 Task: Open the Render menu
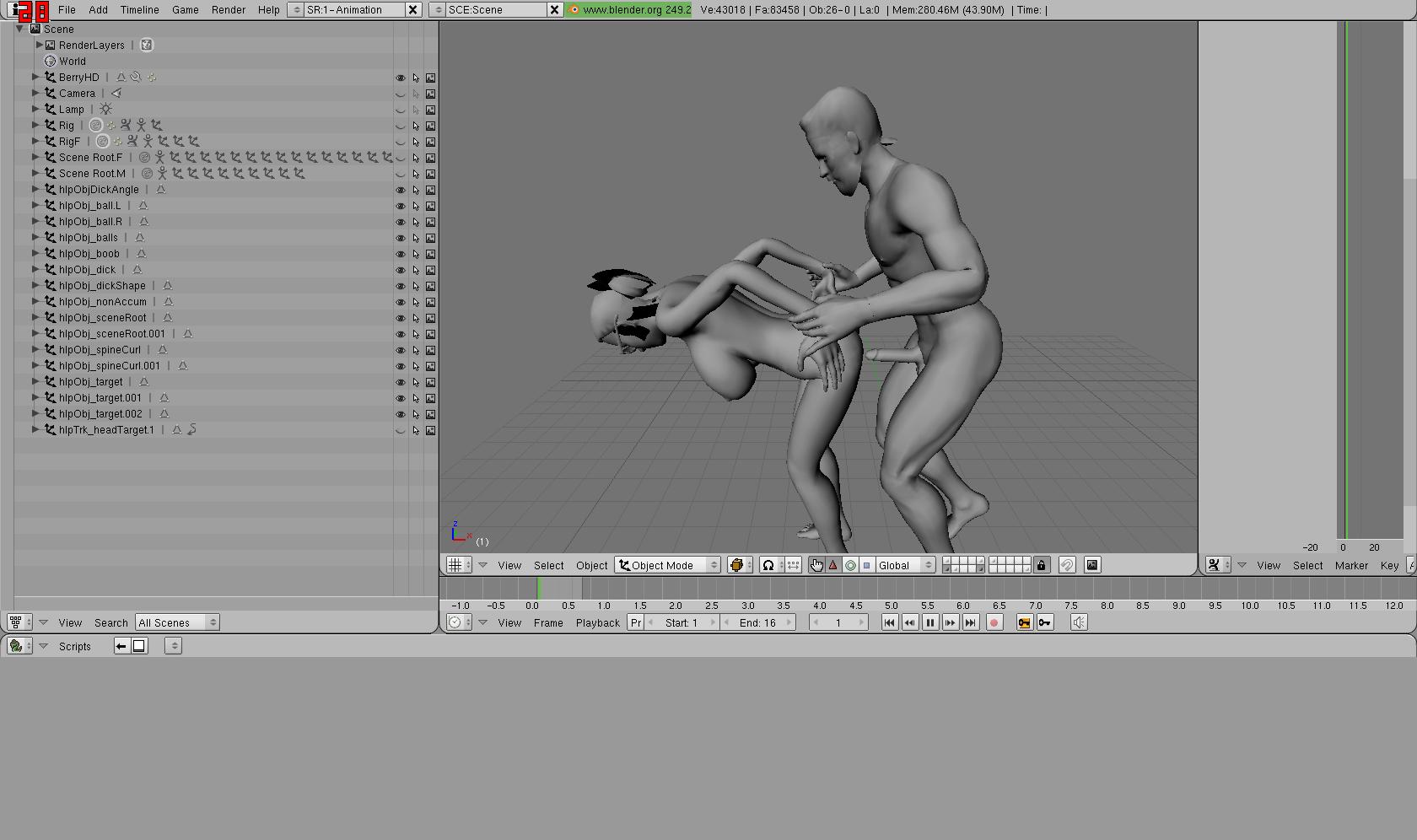(x=229, y=10)
